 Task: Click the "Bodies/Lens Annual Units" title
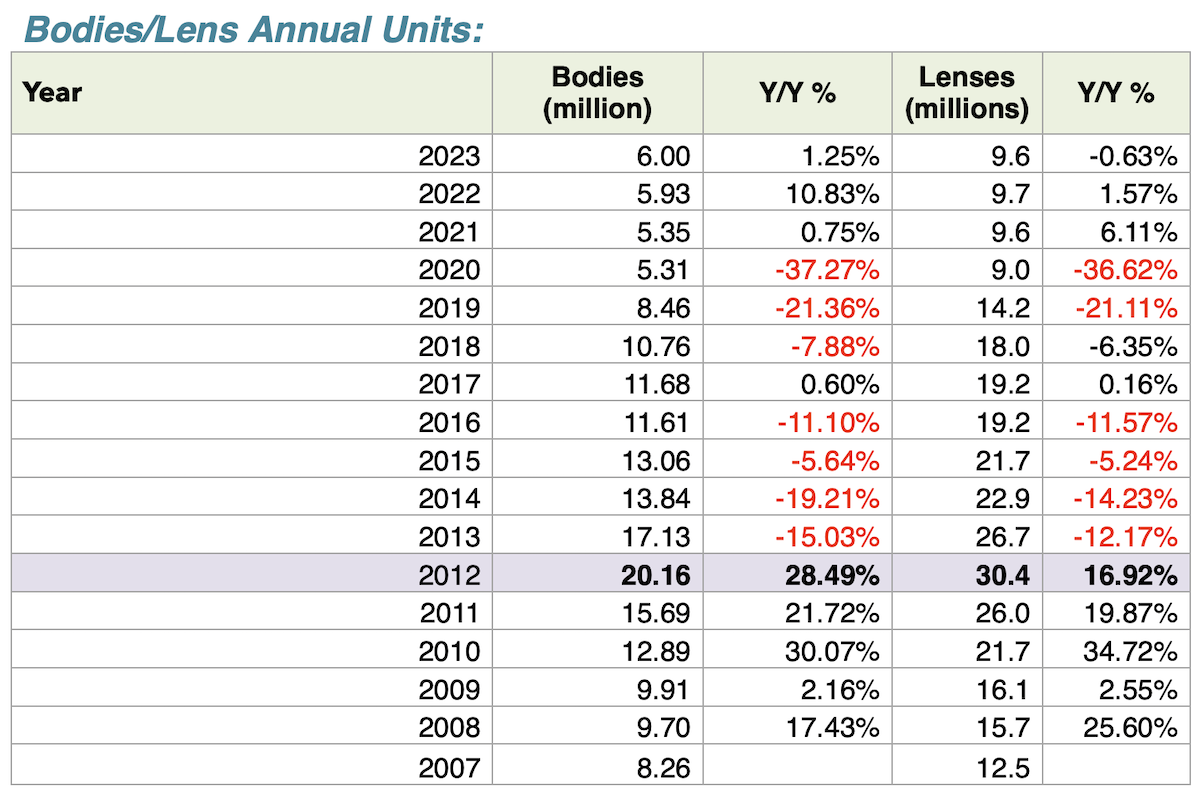[253, 29]
